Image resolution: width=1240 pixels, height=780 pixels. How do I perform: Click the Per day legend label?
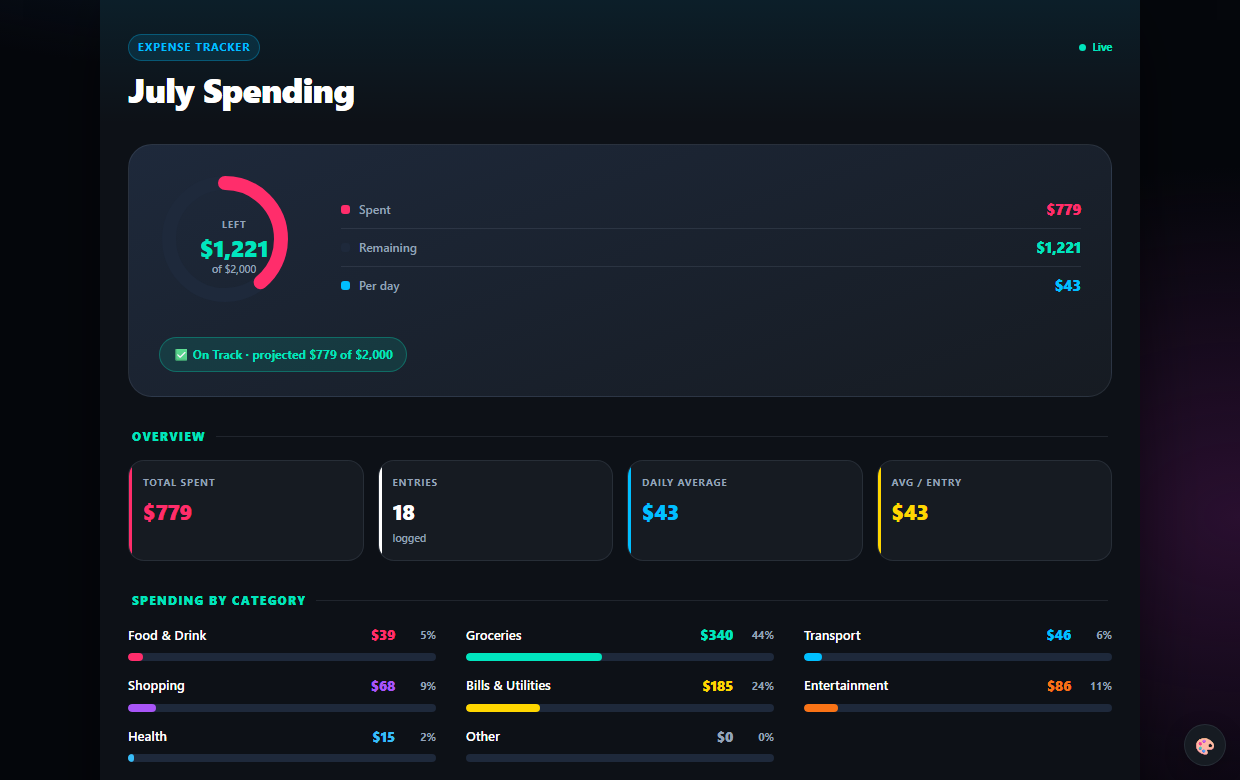[379, 286]
